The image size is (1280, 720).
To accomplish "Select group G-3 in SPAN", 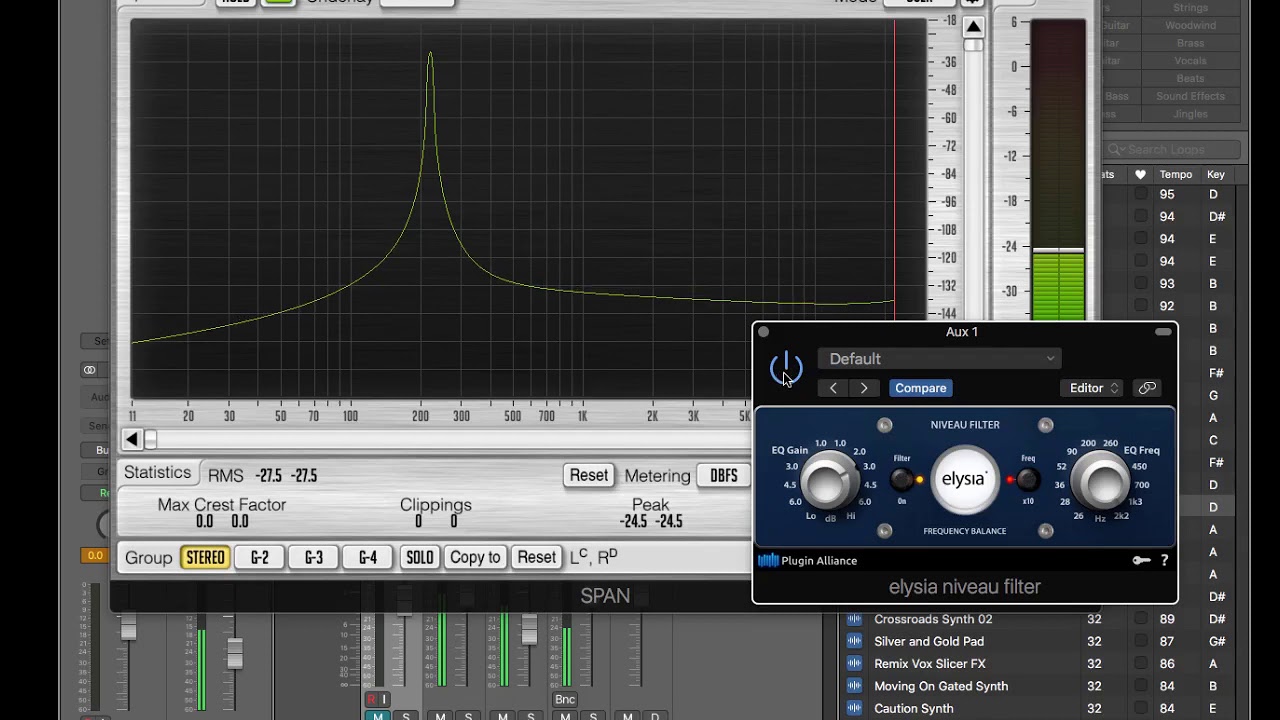I will (x=314, y=557).
